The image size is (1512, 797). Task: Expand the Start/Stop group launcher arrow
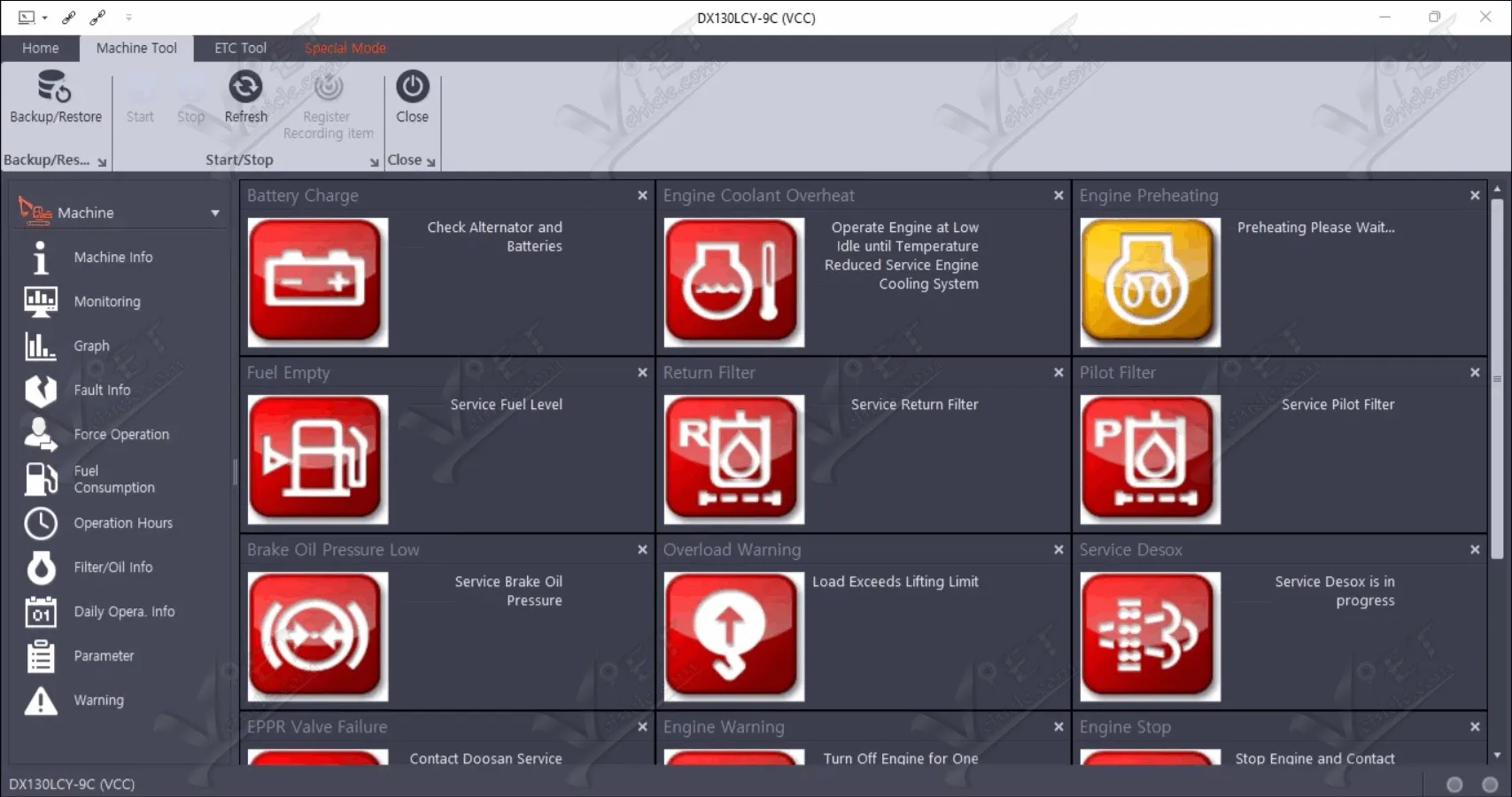(x=374, y=162)
